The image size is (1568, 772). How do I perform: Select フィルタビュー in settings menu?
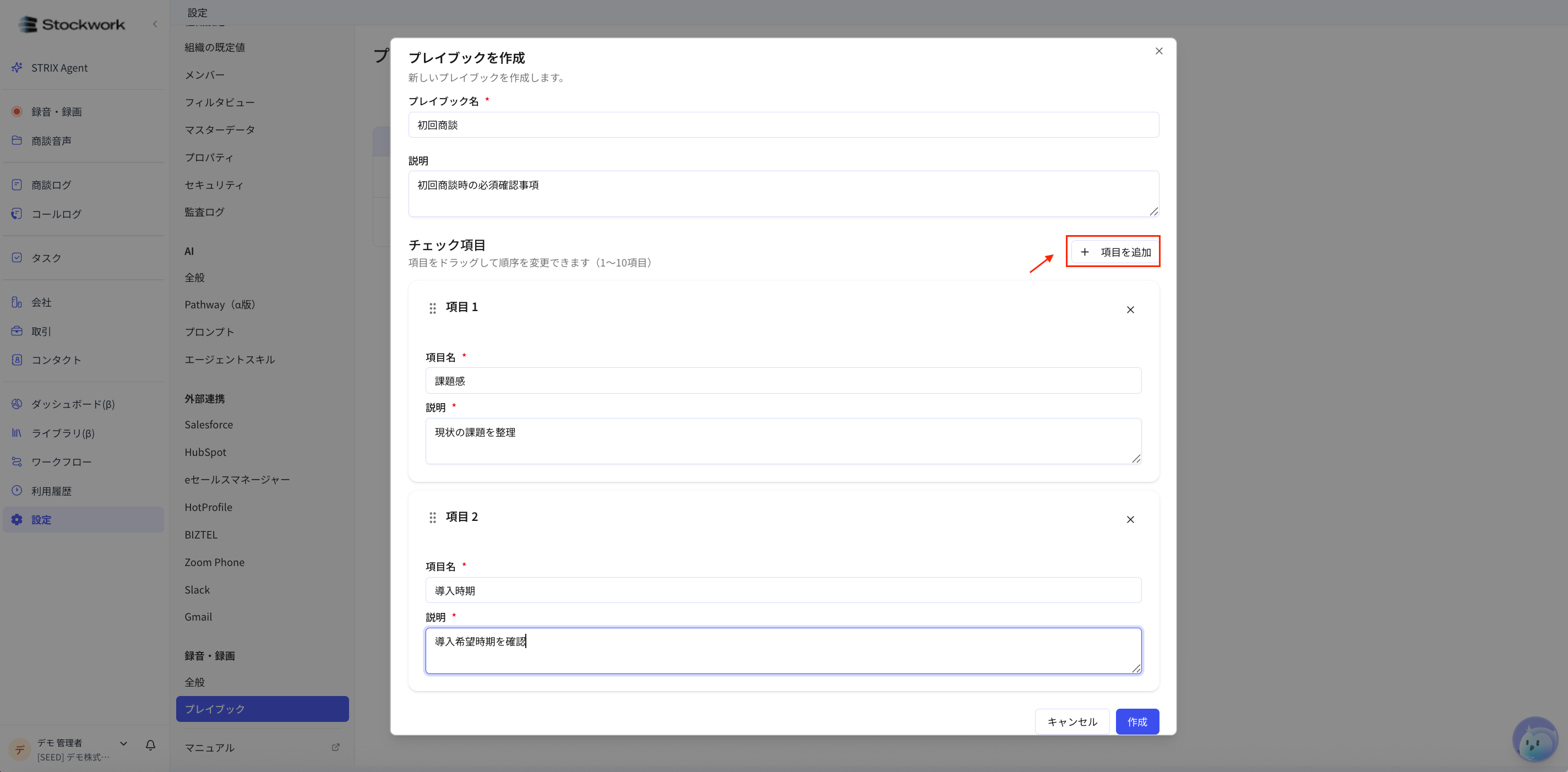point(220,102)
